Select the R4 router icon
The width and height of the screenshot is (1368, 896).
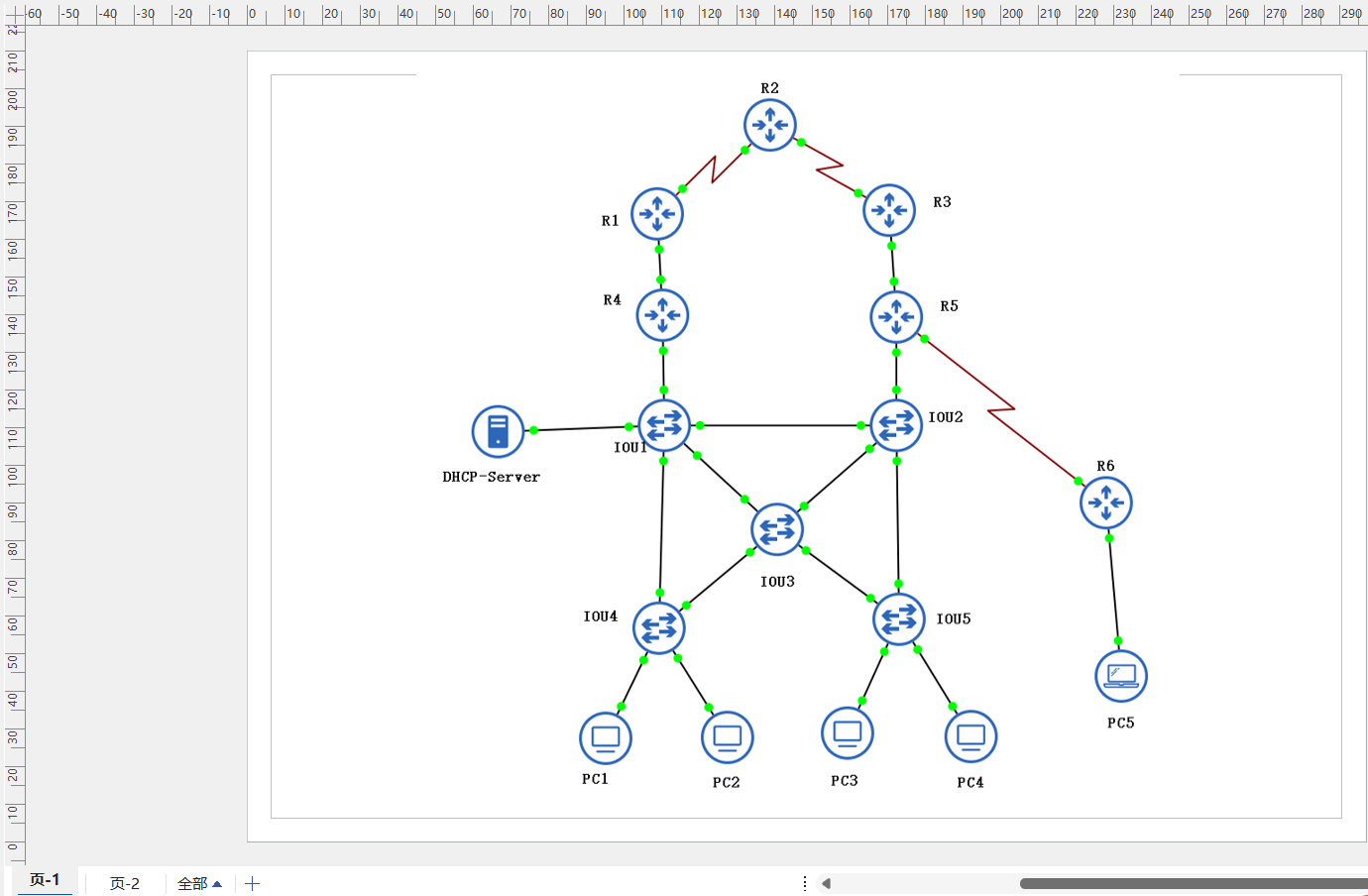click(x=662, y=315)
